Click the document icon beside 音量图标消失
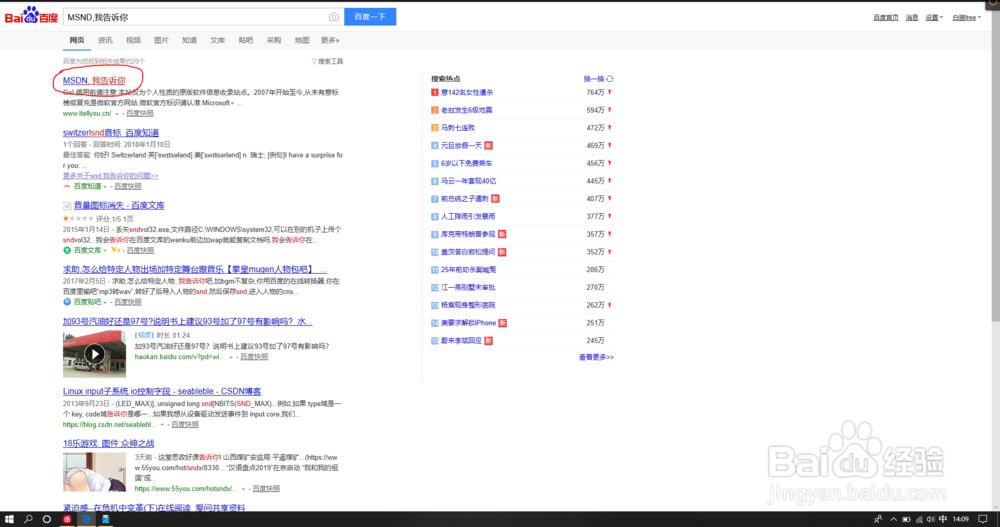Screen dimensions: 1000x527 [67, 205]
